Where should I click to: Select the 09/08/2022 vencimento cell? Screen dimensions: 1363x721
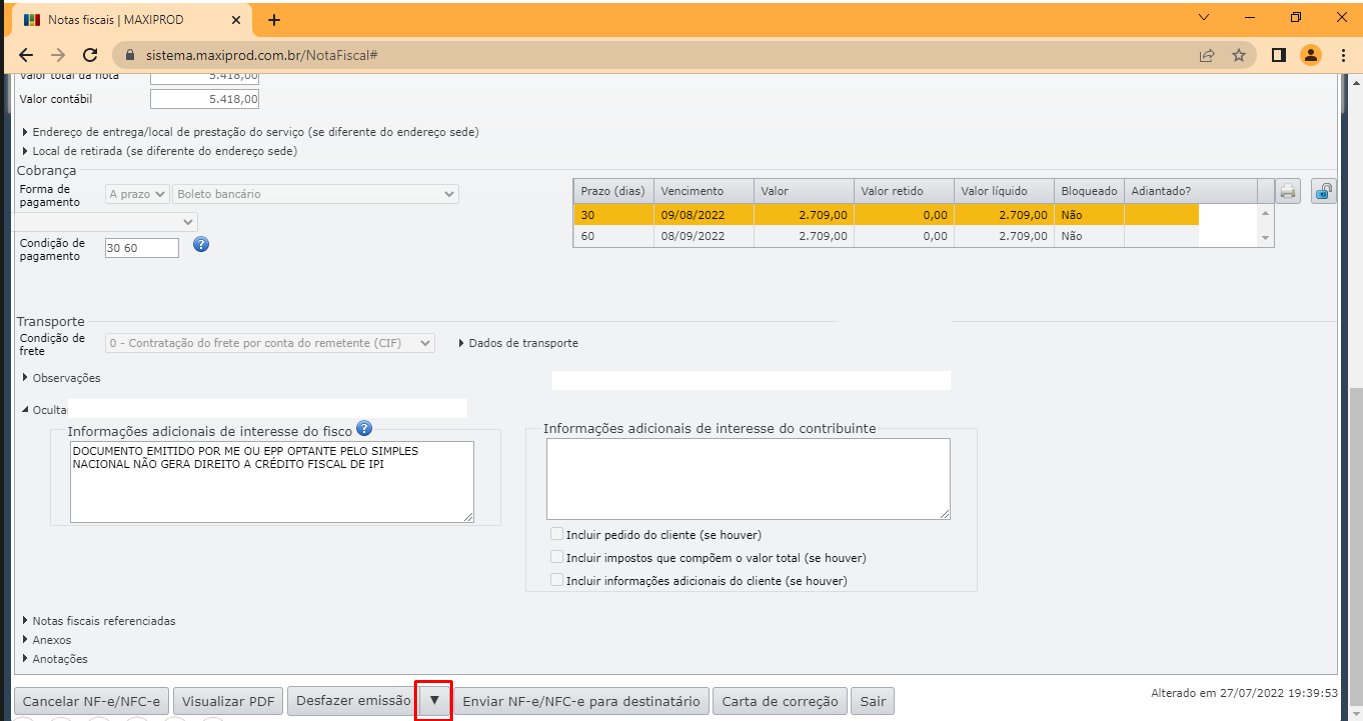[703, 214]
